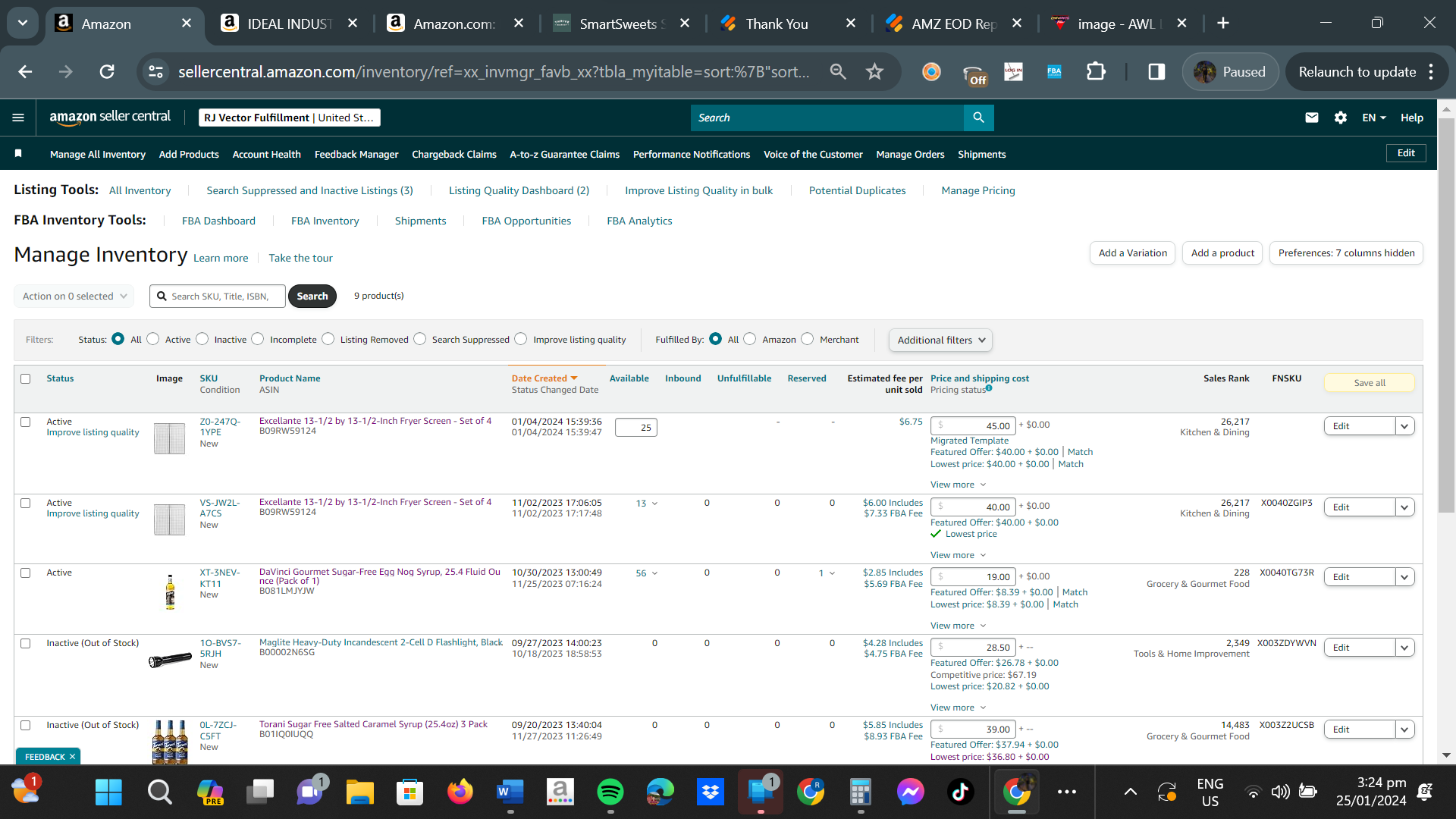The height and width of the screenshot is (819, 1456).
Task: Open Manage All Inventory menu item
Action: click(98, 154)
